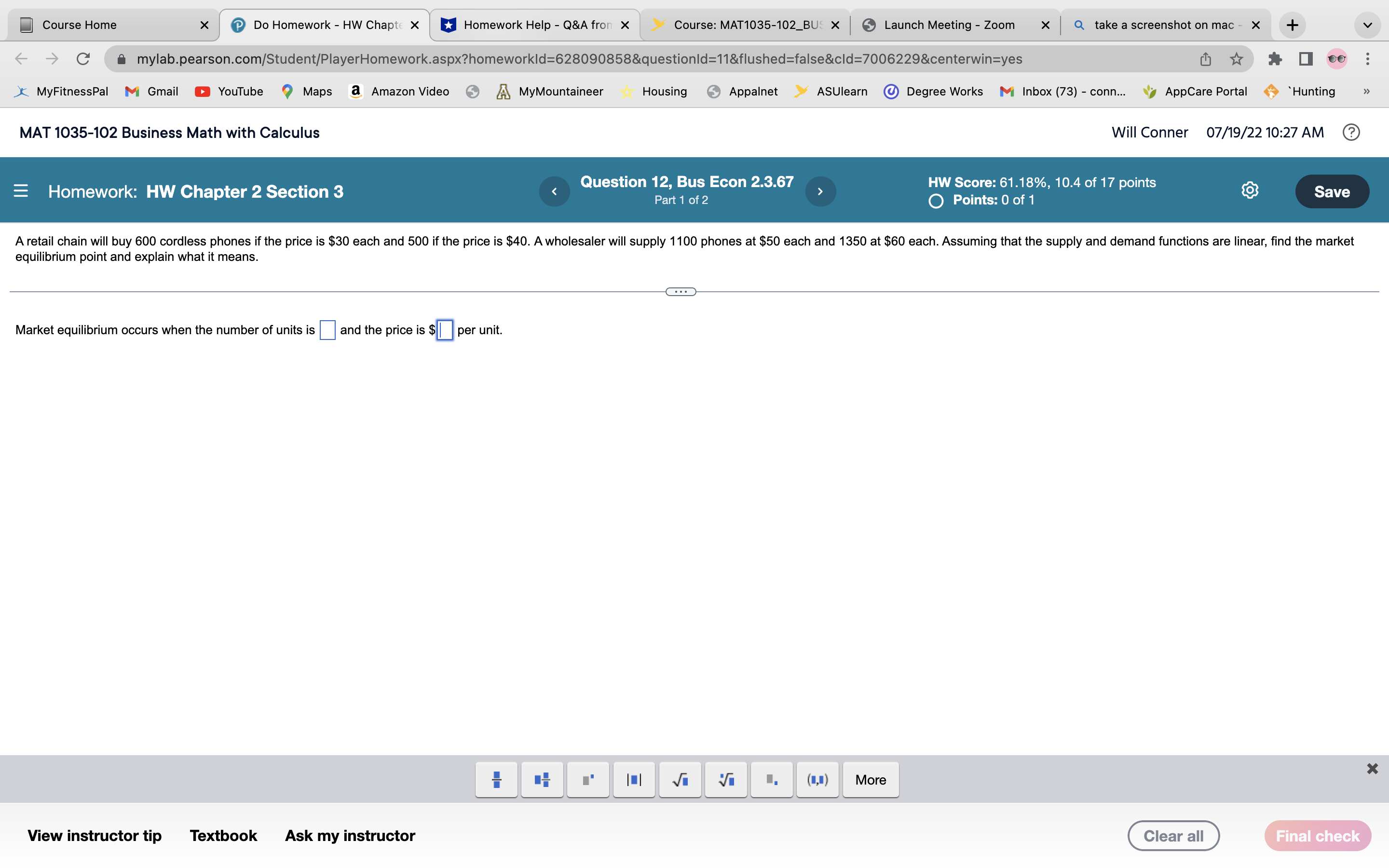
Task: Close the math palette toolbar
Action: 1372,769
